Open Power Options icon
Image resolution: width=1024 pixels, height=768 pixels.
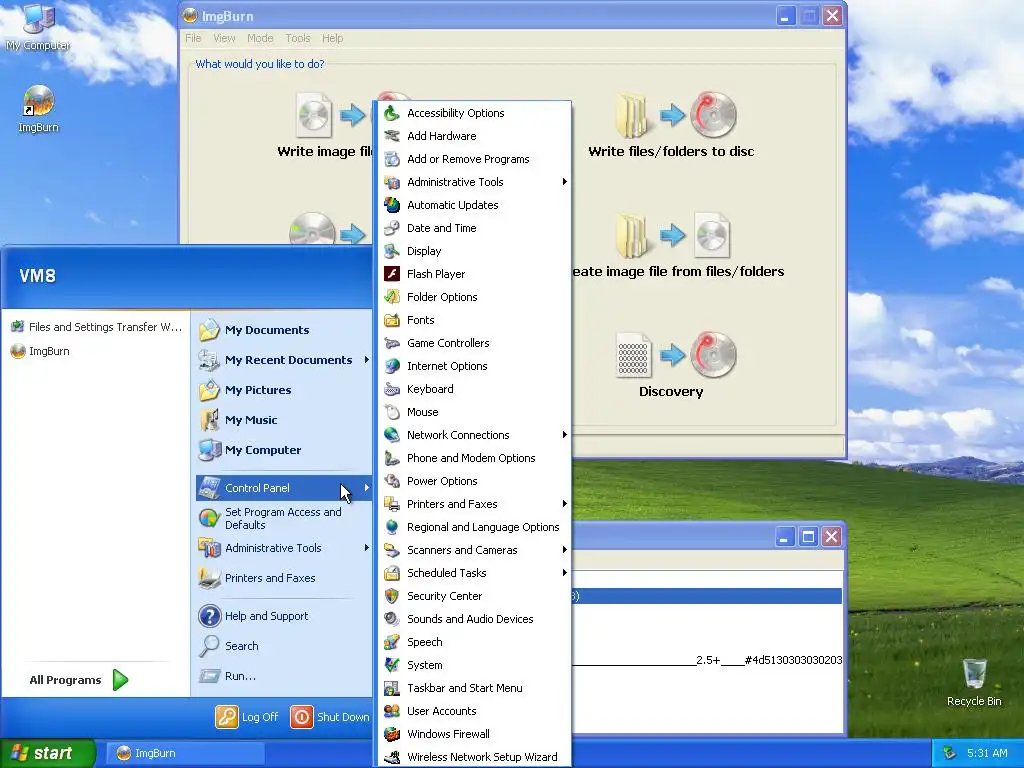pyautogui.click(x=392, y=481)
